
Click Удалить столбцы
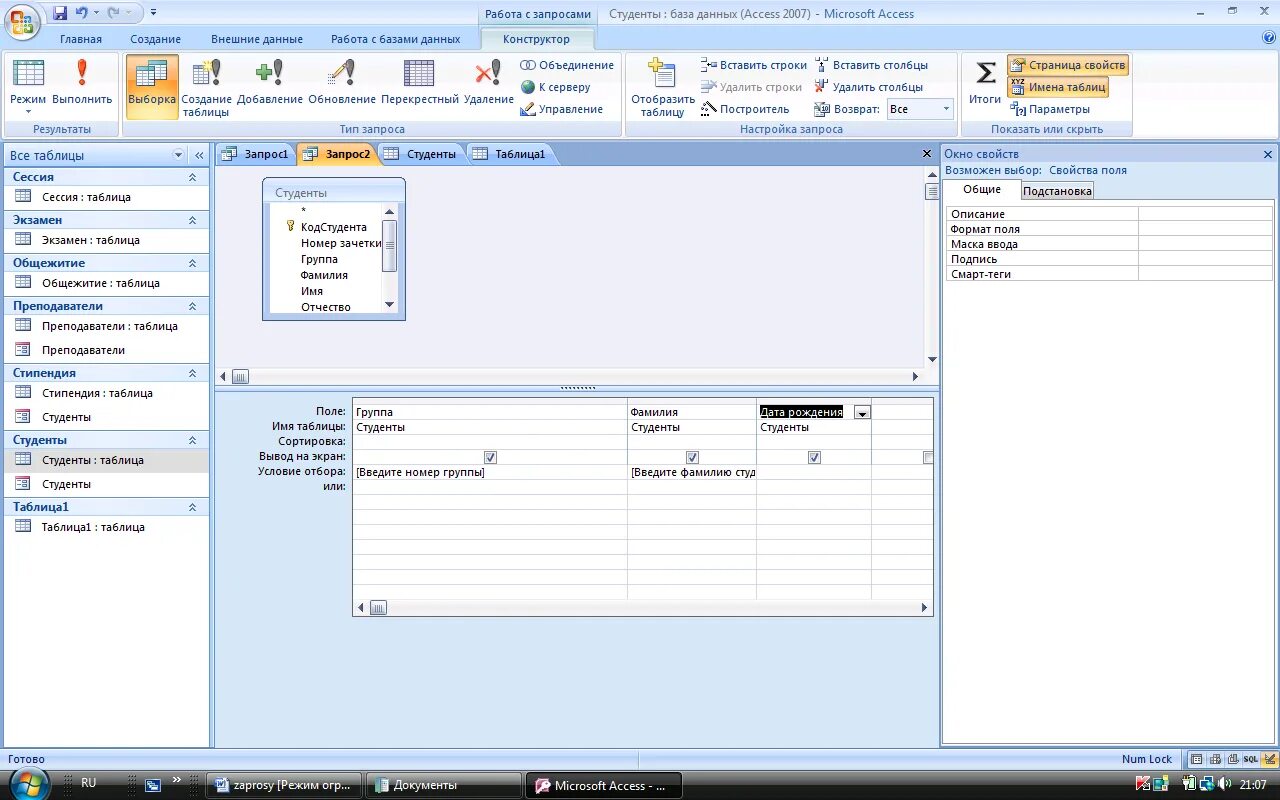tap(869, 87)
